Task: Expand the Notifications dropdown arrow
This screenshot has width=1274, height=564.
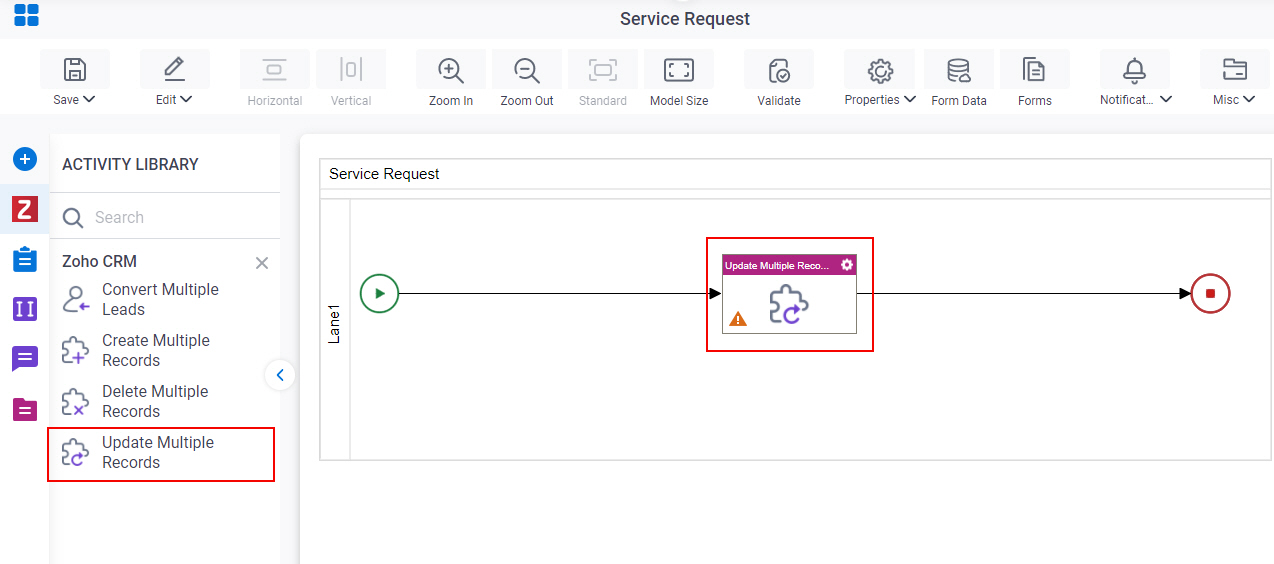Action: point(1166,99)
